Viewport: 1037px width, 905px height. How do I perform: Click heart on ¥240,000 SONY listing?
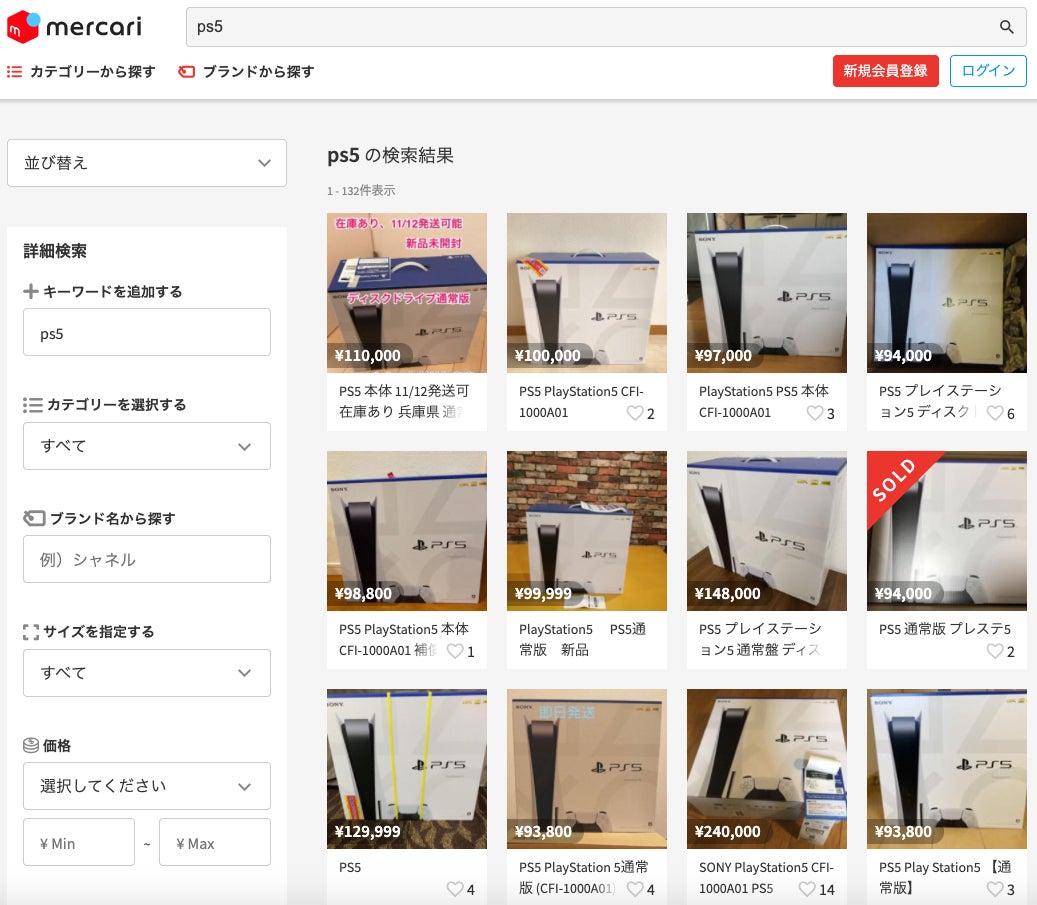[x=806, y=889]
